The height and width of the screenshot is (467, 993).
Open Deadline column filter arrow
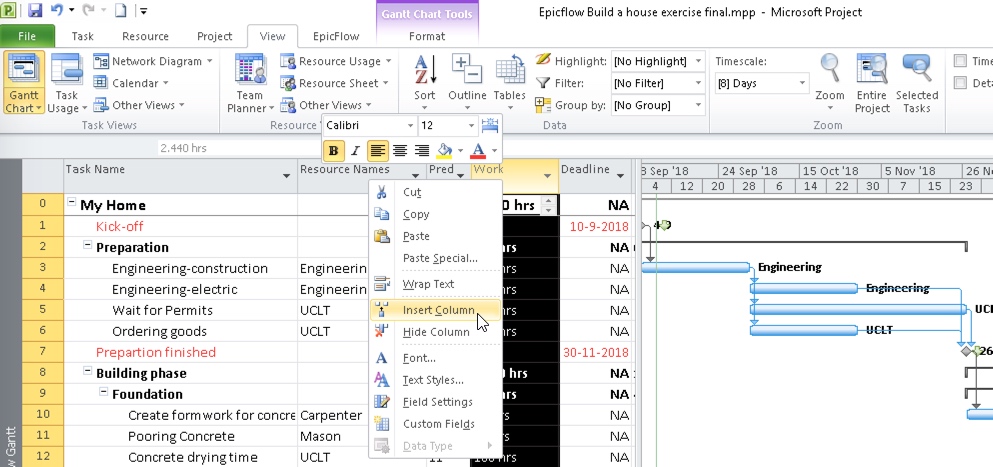[621, 176]
